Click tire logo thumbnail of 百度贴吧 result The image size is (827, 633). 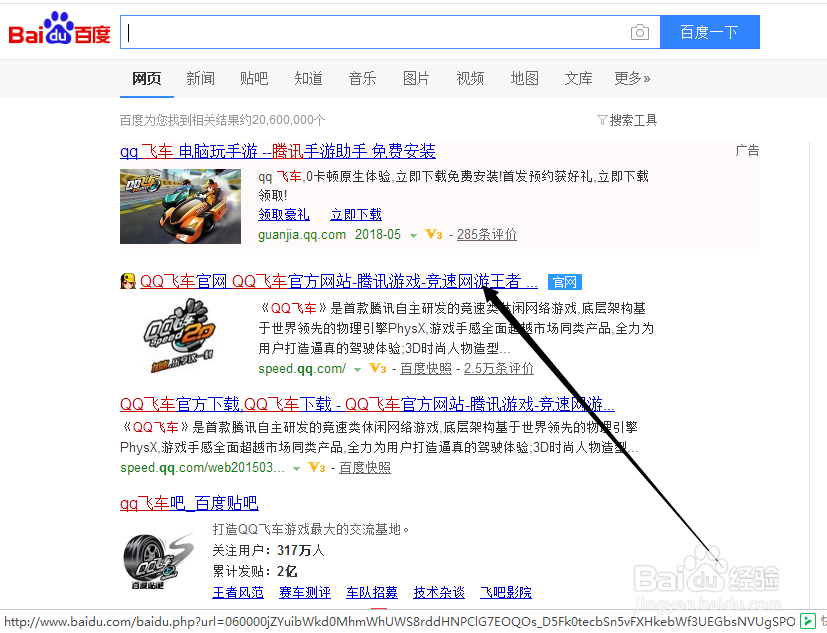(158, 560)
